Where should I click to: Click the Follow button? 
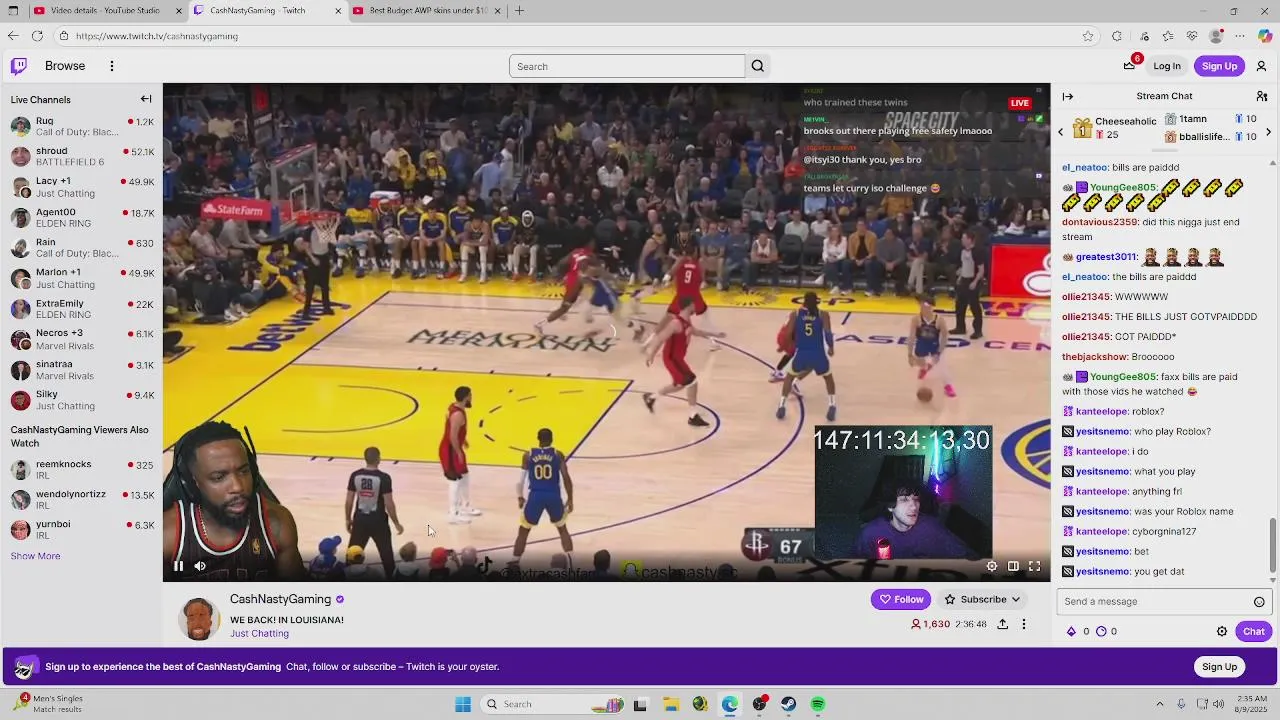901,599
